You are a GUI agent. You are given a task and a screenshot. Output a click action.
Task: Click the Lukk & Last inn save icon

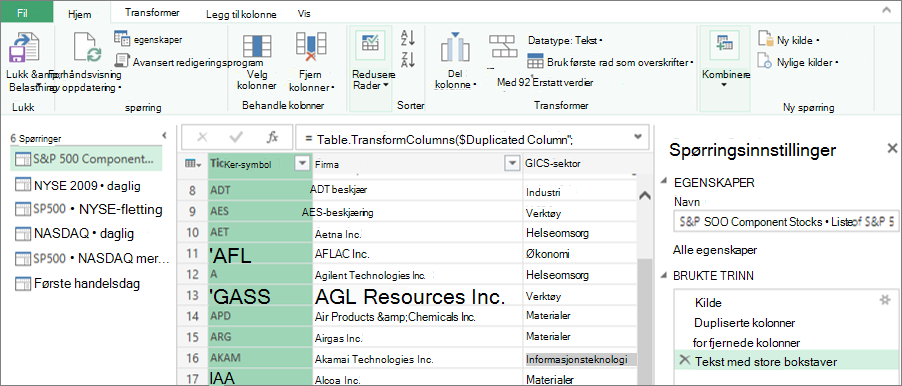click(x=24, y=48)
